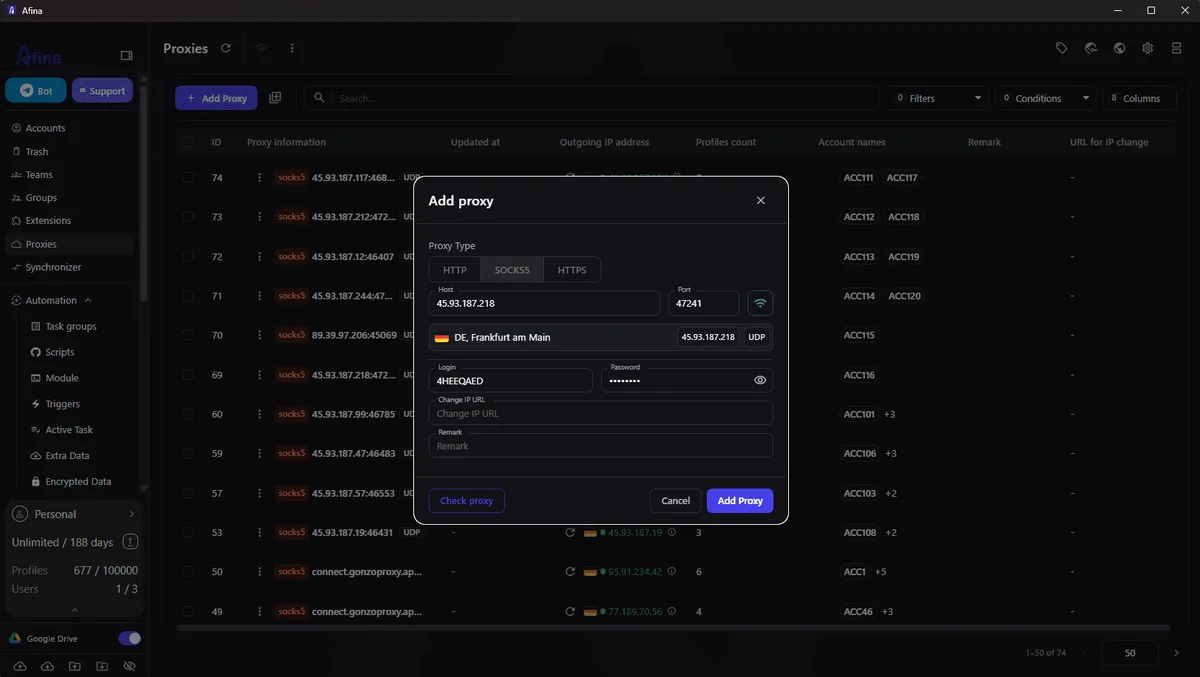Select HTTPS proxy type
The width and height of the screenshot is (1200, 677).
click(572, 270)
